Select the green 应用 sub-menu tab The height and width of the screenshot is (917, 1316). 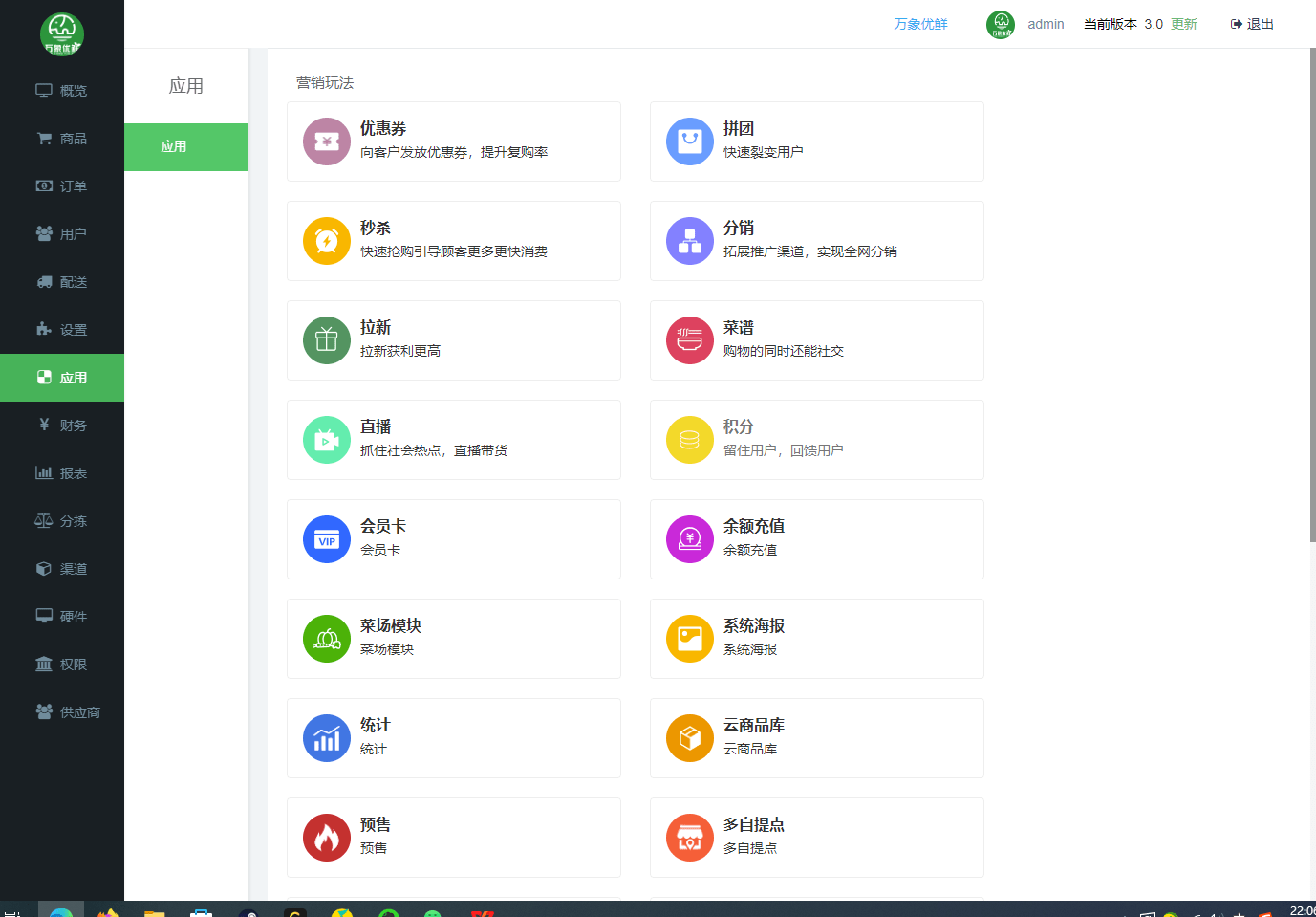[x=186, y=147]
